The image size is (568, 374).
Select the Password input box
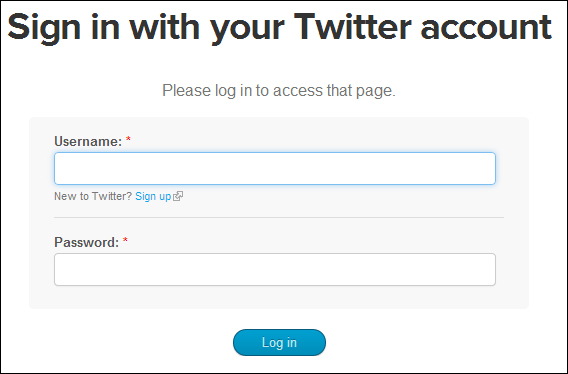[x=275, y=269]
